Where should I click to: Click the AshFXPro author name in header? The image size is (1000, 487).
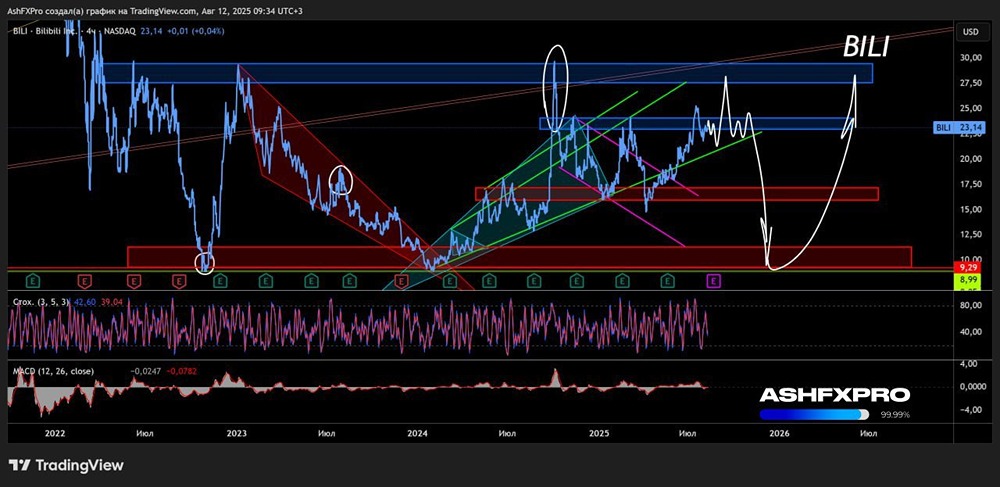(26, 11)
